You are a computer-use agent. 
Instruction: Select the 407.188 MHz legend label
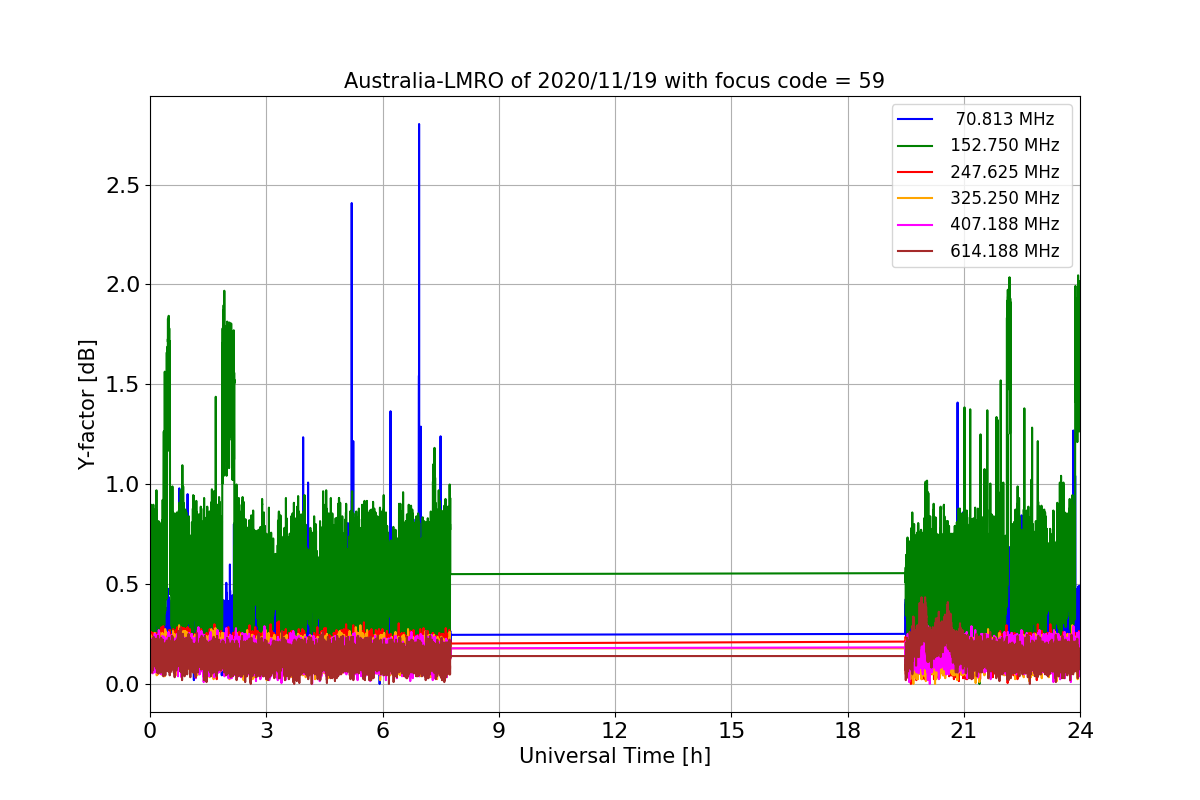(1005, 224)
